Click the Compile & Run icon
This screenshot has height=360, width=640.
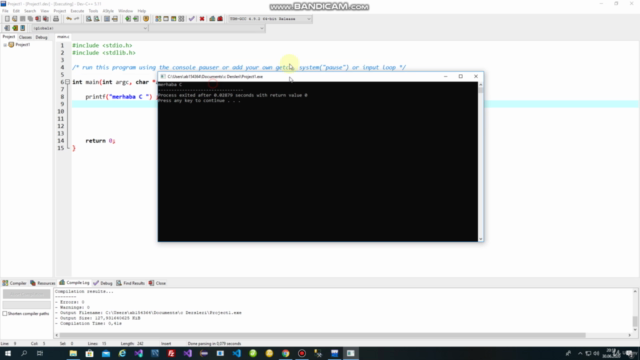click(x=174, y=19)
